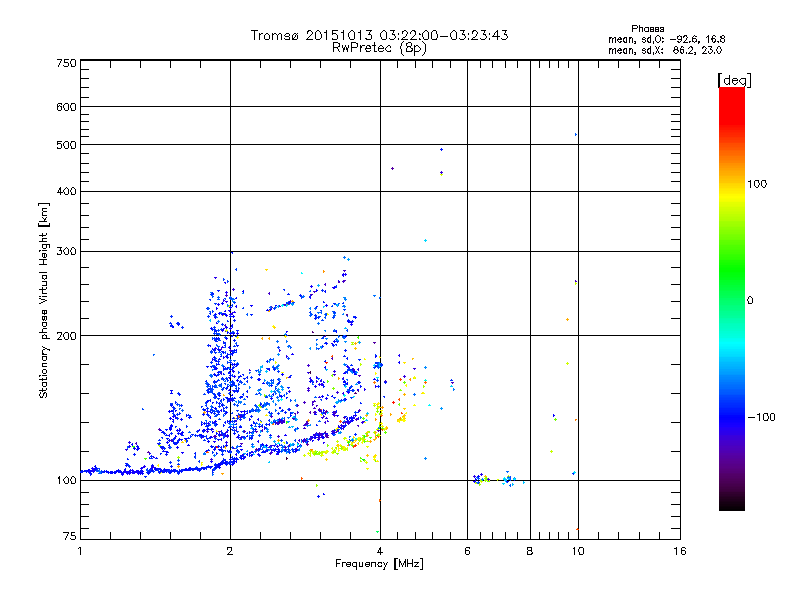Click the colorbar tick label '-100'
The height and width of the screenshot is (600, 800).
(x=761, y=417)
